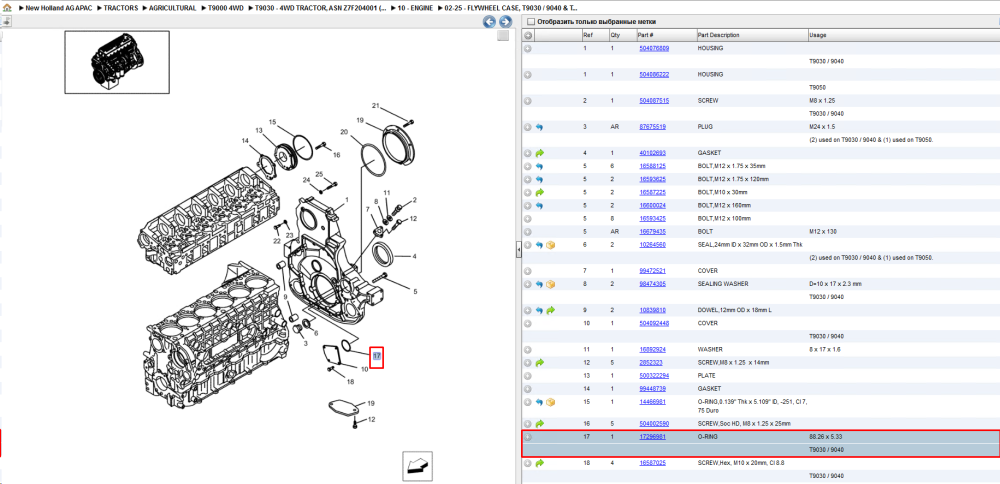1000x484 pixels.
Task: Click blue reply arrow on PLUG row
Action: pos(540,127)
